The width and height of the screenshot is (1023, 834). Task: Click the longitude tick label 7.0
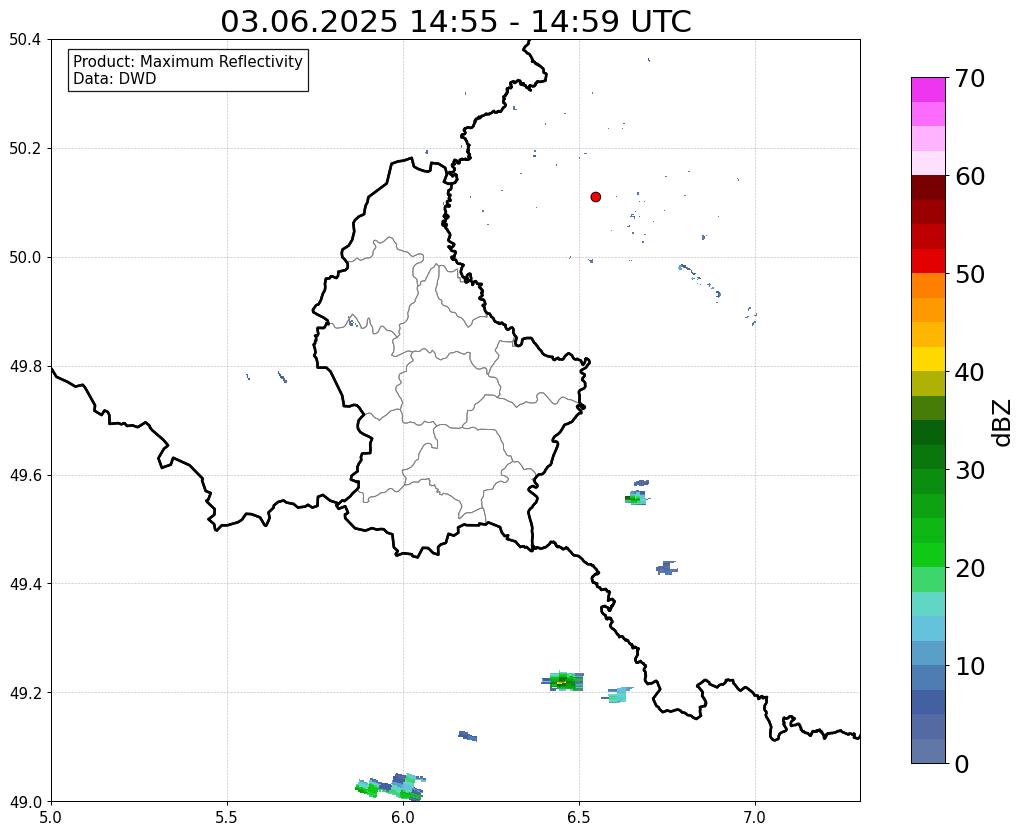coord(755,817)
